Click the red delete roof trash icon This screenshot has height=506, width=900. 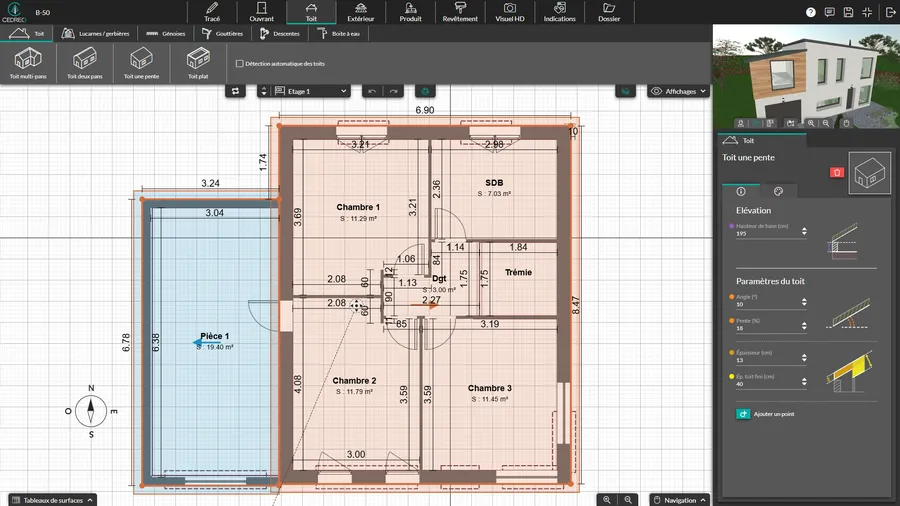coord(837,172)
